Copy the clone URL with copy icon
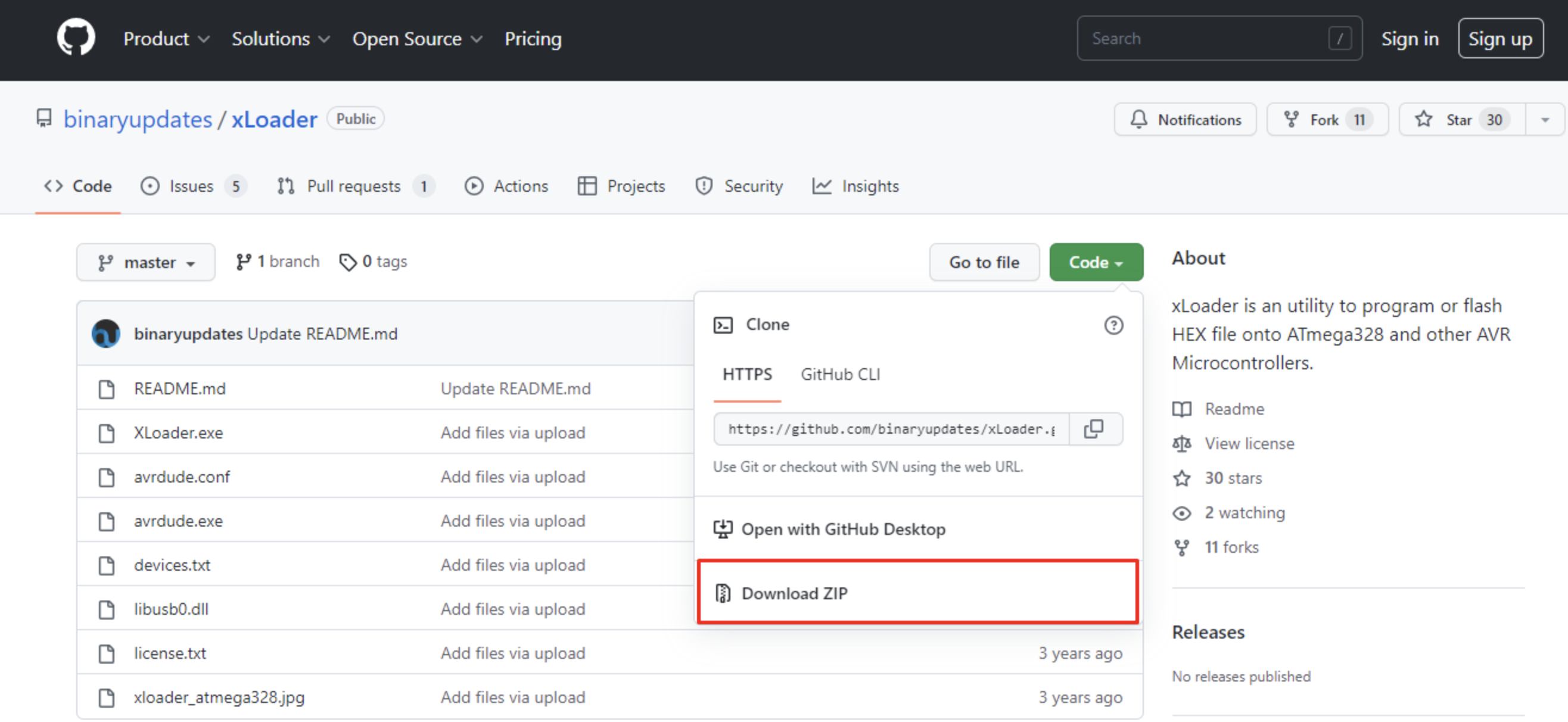 [x=1094, y=428]
